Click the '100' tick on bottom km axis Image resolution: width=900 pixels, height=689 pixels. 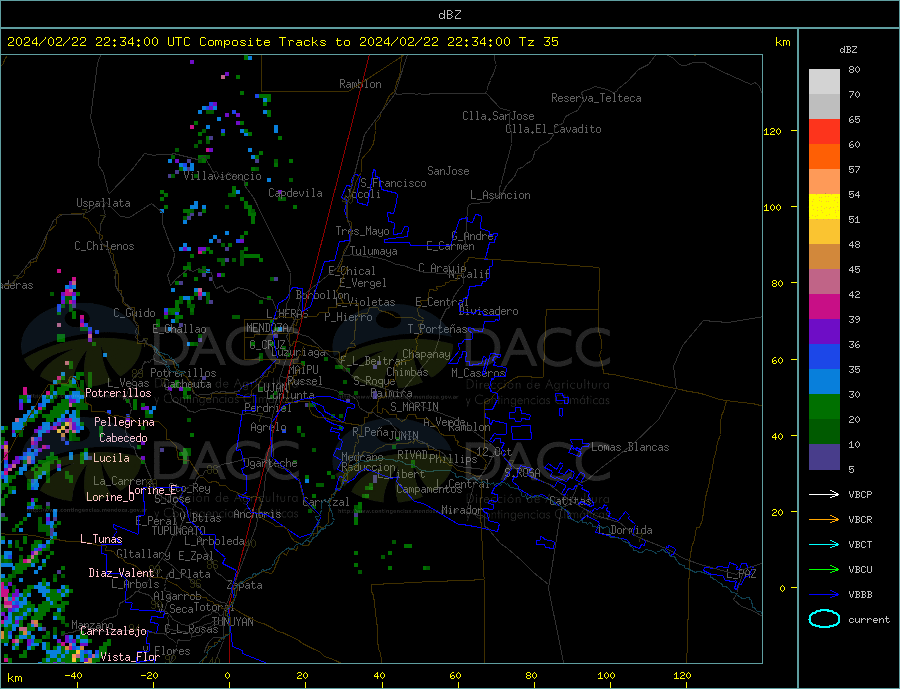click(606, 676)
